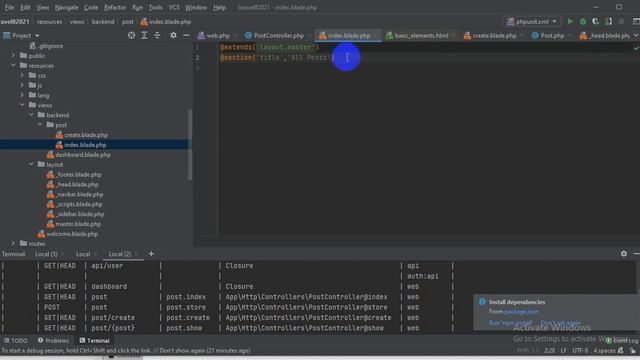This screenshot has width=640, height=360.
Task: Click Run 'npm install' link
Action: 510,323
